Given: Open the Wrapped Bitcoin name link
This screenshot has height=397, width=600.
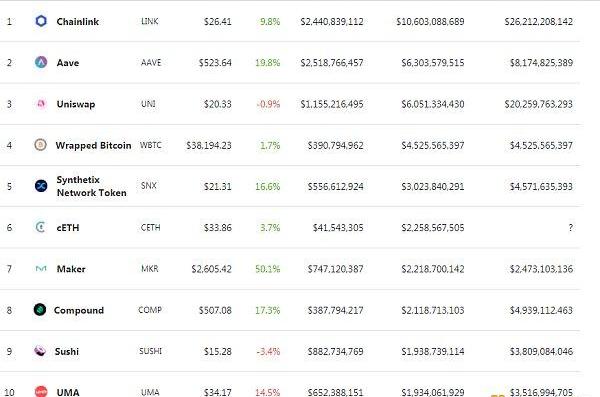Looking at the screenshot, I should point(93,145).
